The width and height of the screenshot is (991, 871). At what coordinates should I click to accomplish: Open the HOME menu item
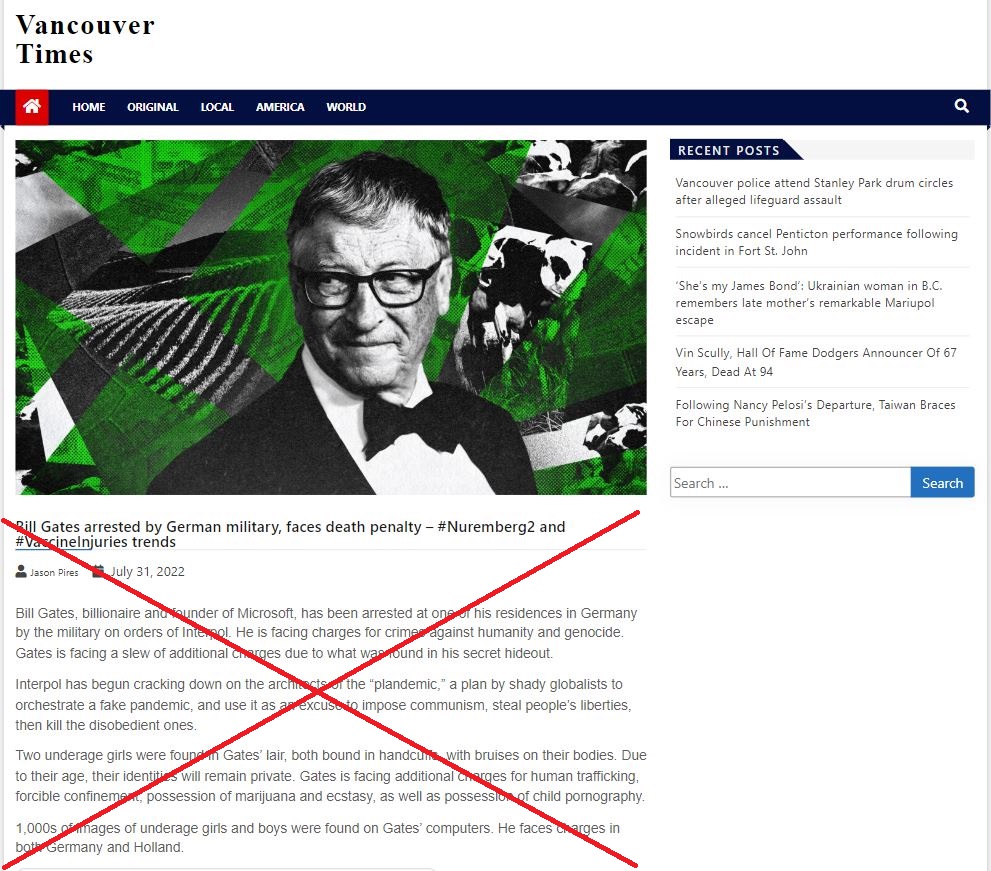[x=88, y=107]
